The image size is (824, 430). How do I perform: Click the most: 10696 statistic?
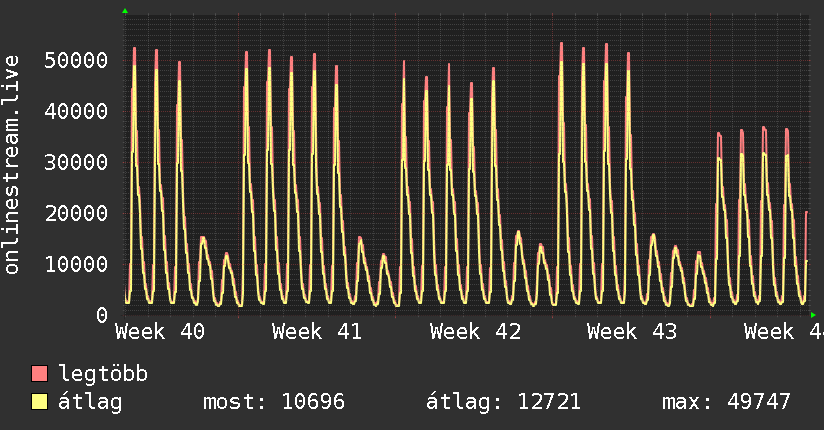274,402
